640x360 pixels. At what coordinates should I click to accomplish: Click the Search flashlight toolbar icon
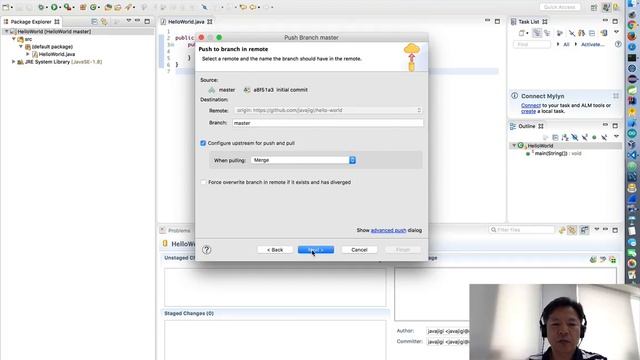(x=128, y=7)
